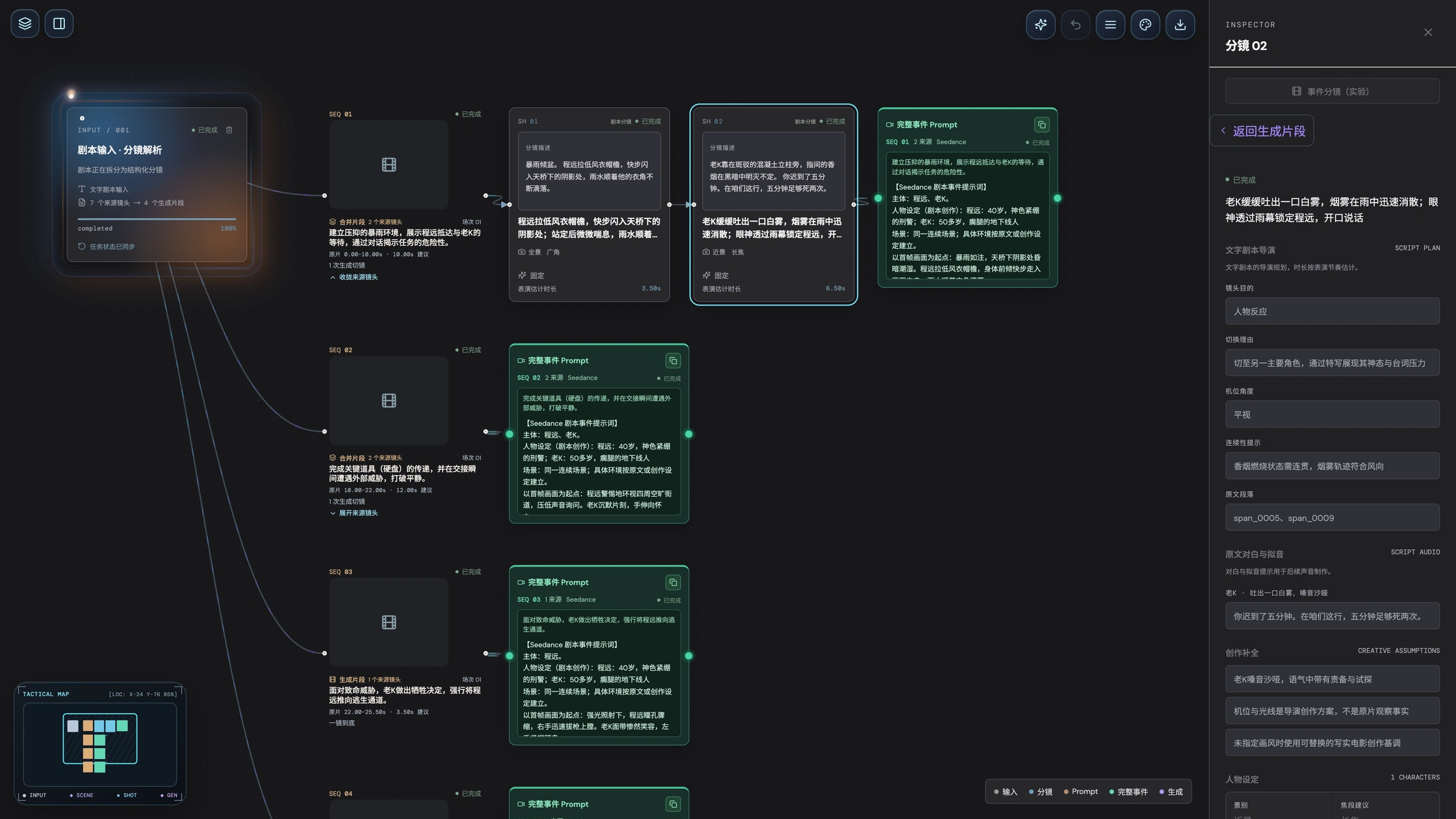Select the SH 01 shot card
1456x819 pixels.
pos(589,204)
